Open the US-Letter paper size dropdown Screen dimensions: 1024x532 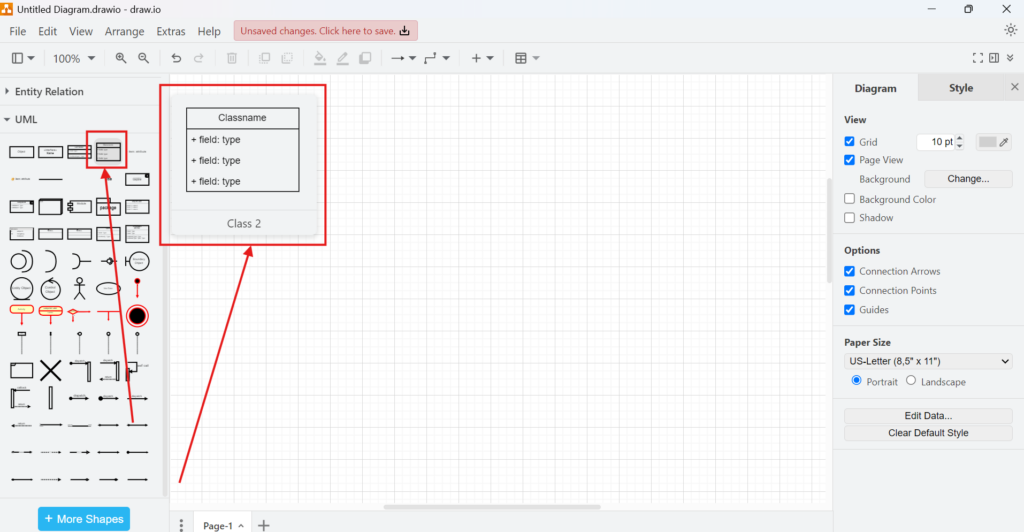tap(928, 361)
